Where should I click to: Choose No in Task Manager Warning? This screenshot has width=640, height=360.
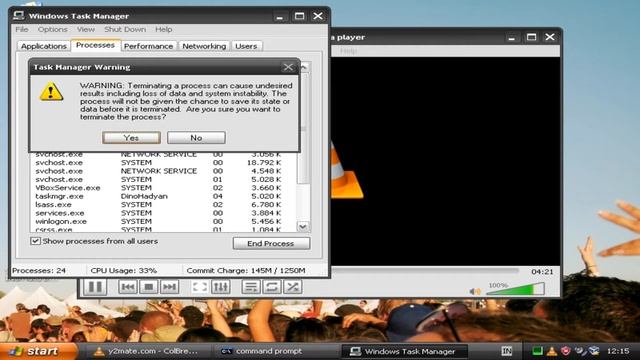tap(196, 138)
